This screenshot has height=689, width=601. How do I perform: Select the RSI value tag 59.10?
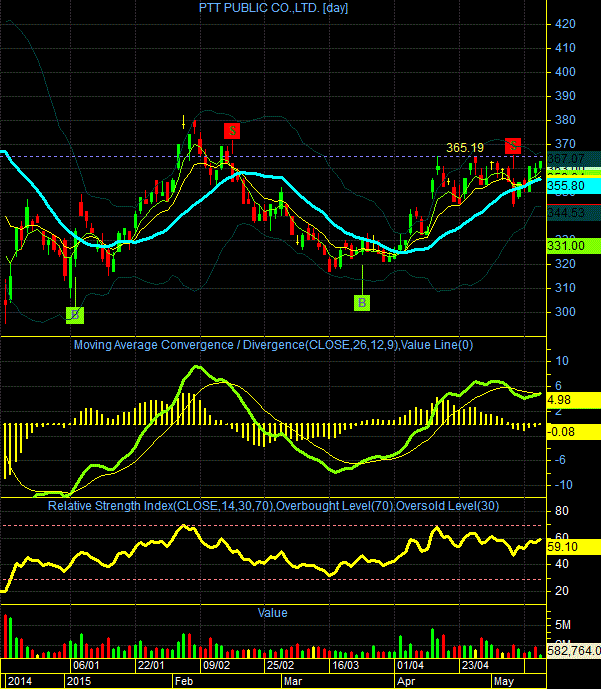point(574,547)
